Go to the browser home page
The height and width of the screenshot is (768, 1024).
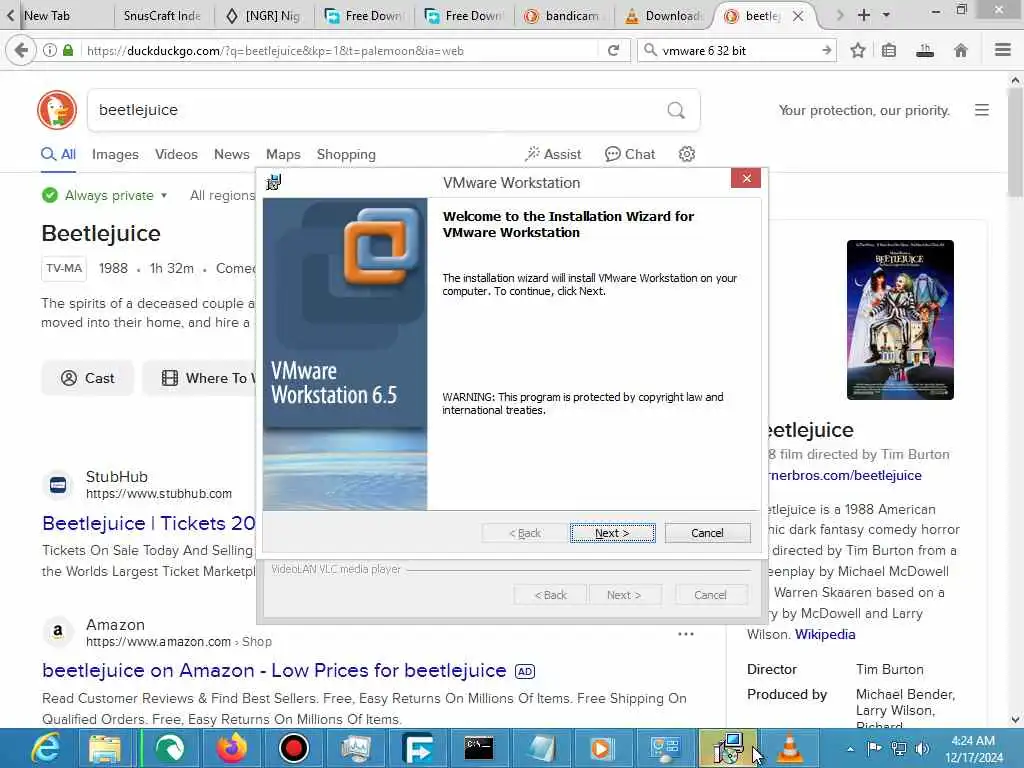pos(961,50)
